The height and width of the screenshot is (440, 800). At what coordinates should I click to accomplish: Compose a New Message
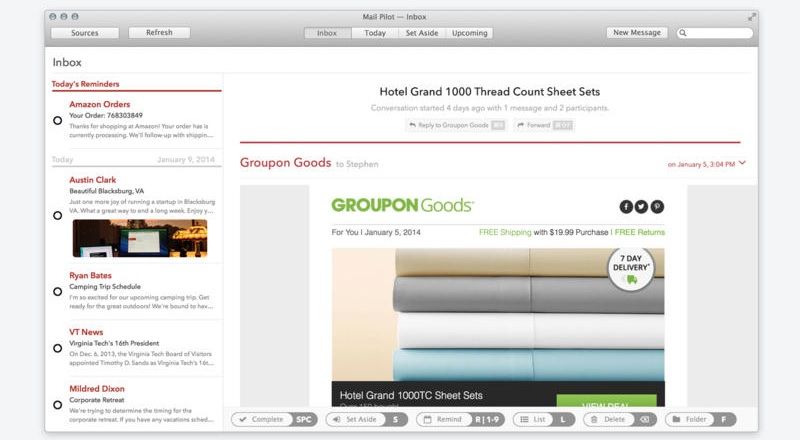[637, 32]
